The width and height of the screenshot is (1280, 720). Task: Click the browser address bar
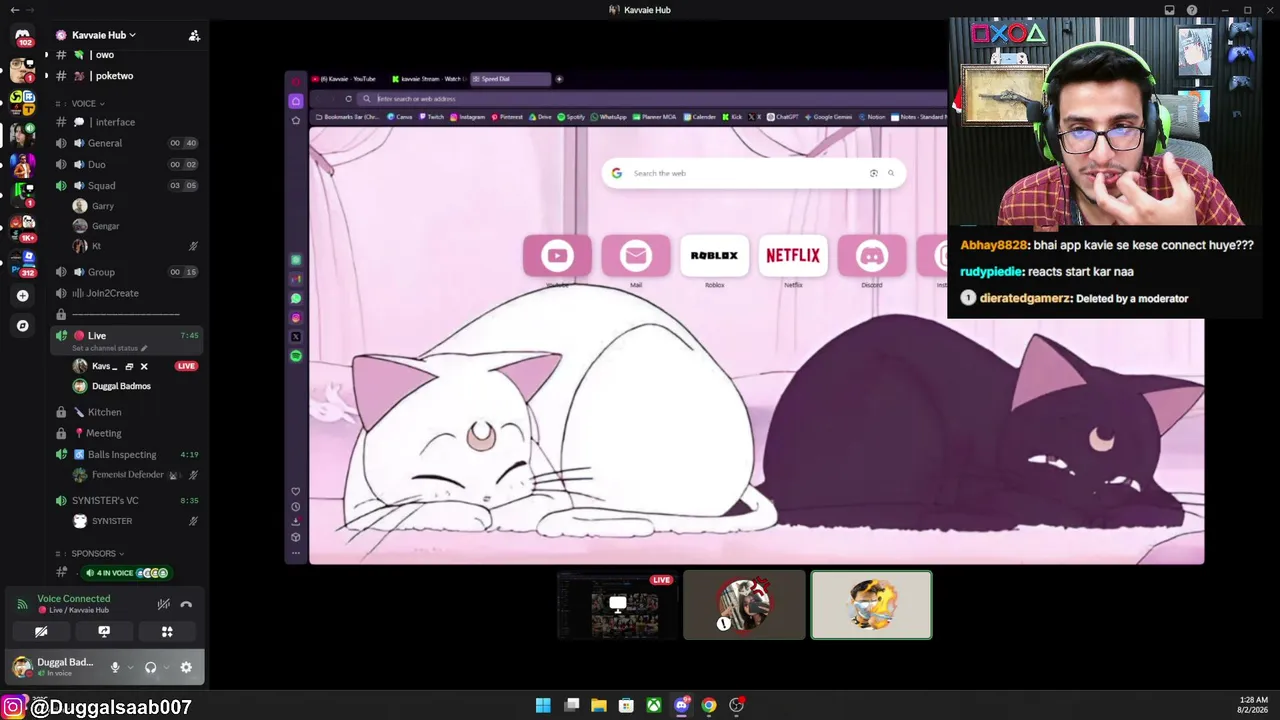pos(650,99)
